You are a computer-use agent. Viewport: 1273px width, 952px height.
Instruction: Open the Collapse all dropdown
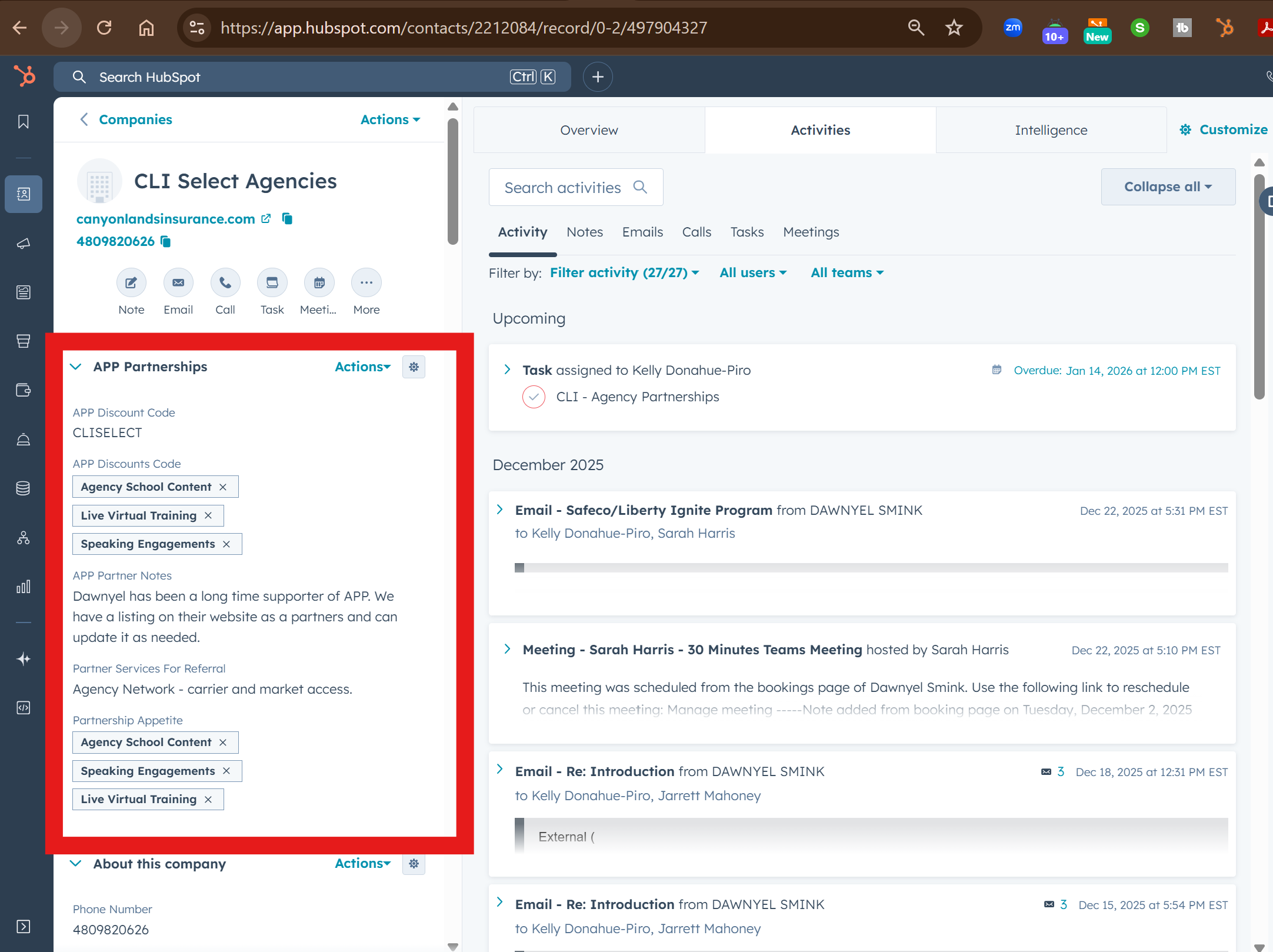click(x=1168, y=187)
